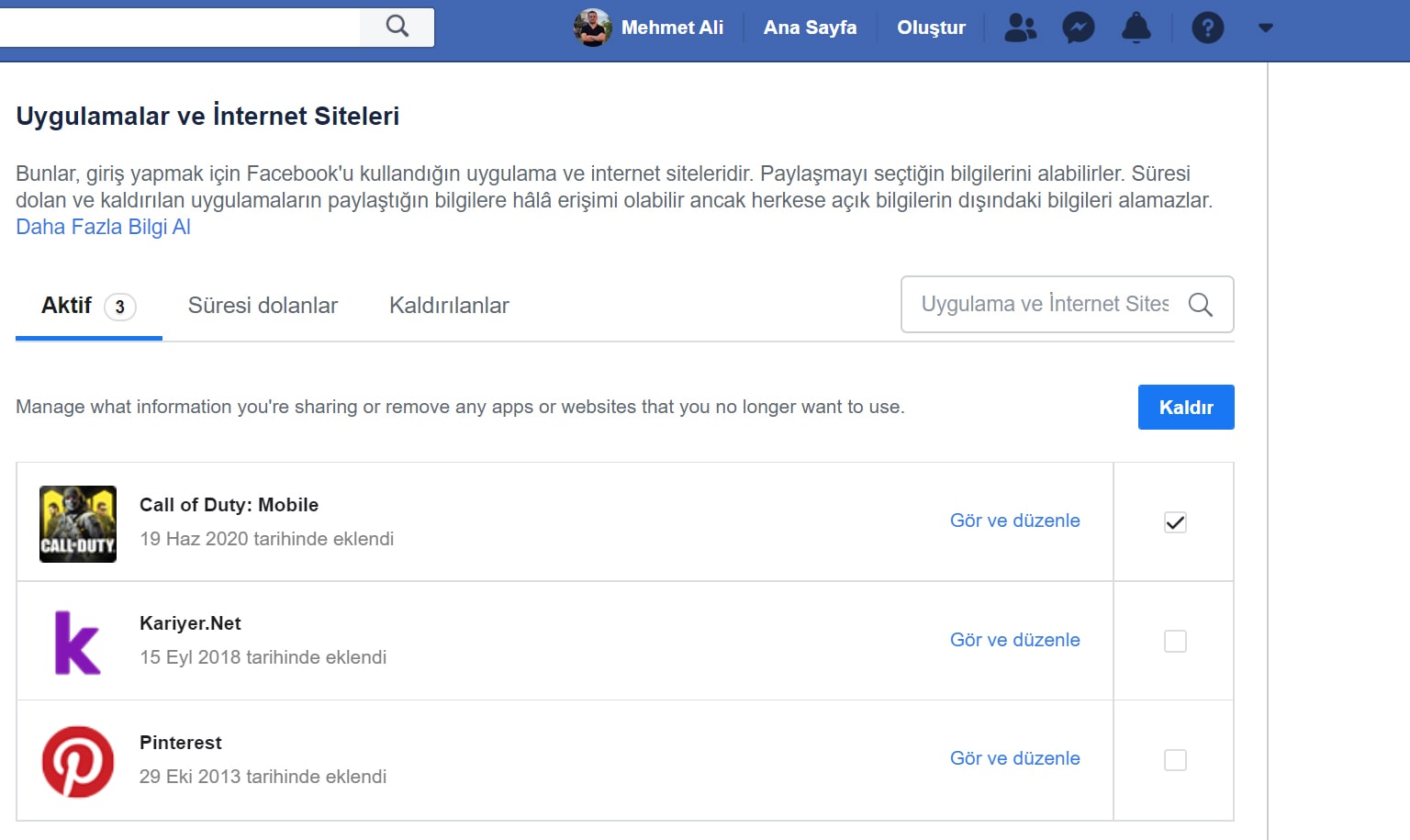Go to Ana Sayfa in top bar
The width and height of the screenshot is (1410, 840).
tap(810, 28)
